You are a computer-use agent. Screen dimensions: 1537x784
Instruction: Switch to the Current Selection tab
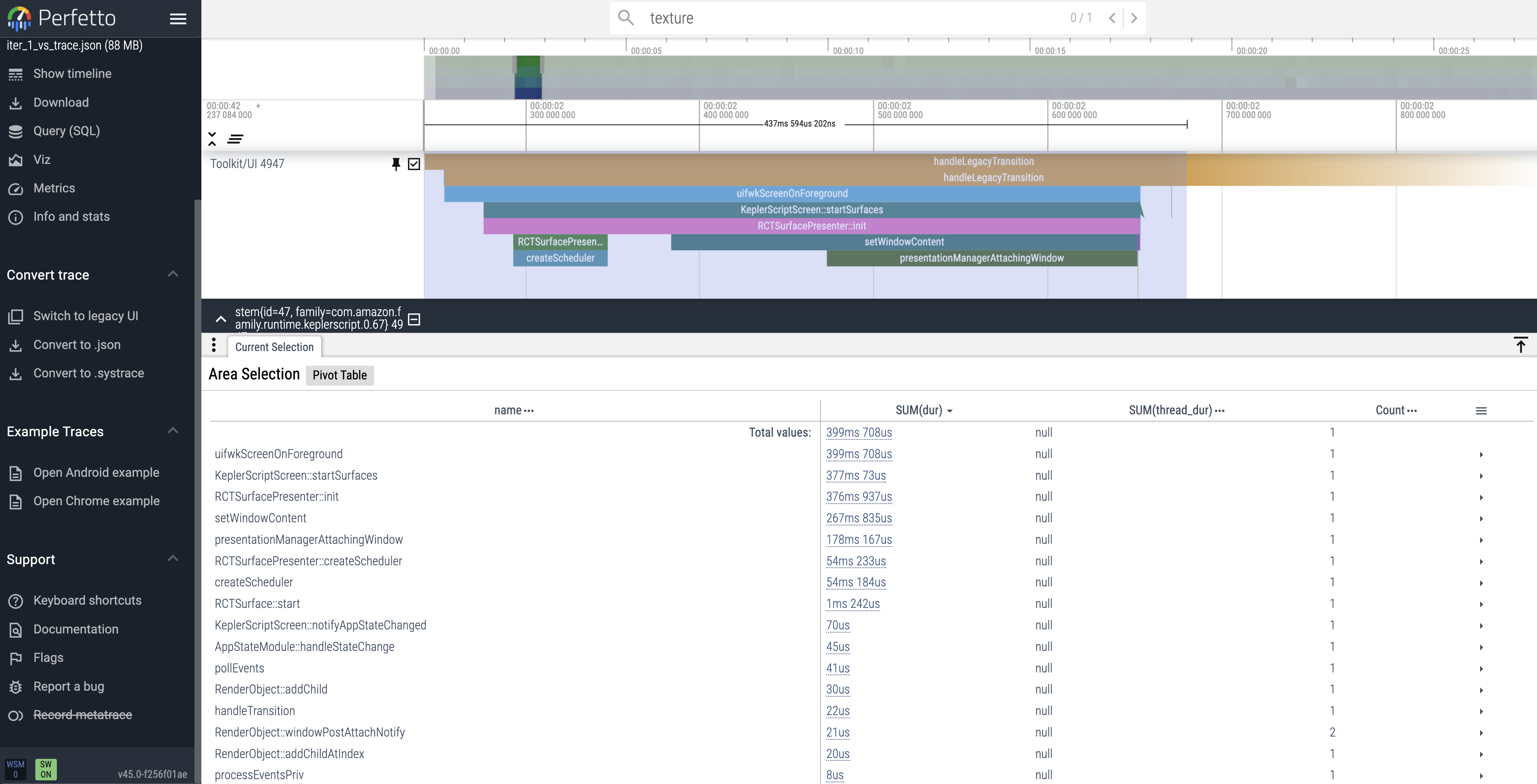point(274,347)
